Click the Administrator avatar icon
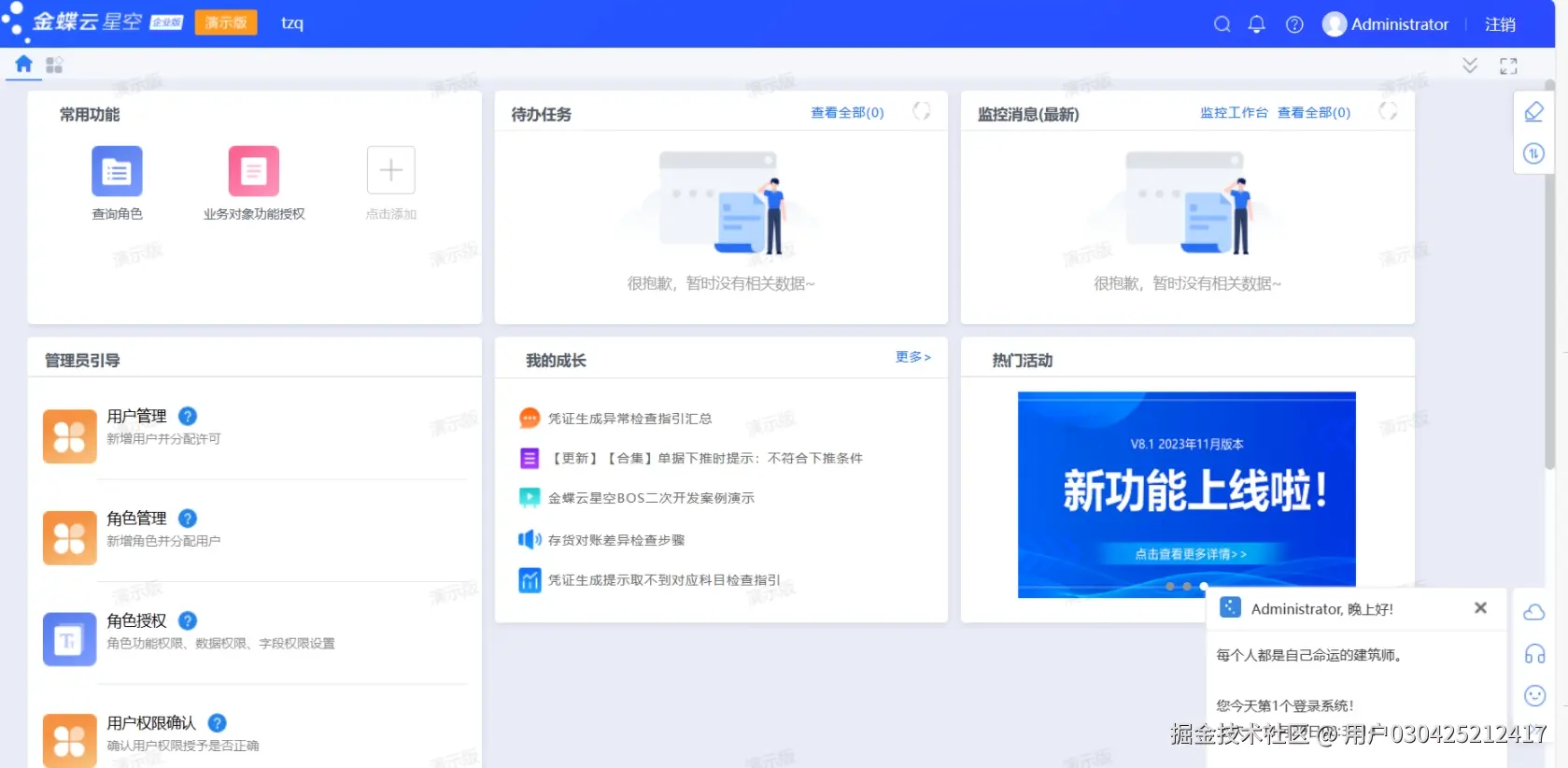This screenshot has width=1568, height=768. (1335, 24)
